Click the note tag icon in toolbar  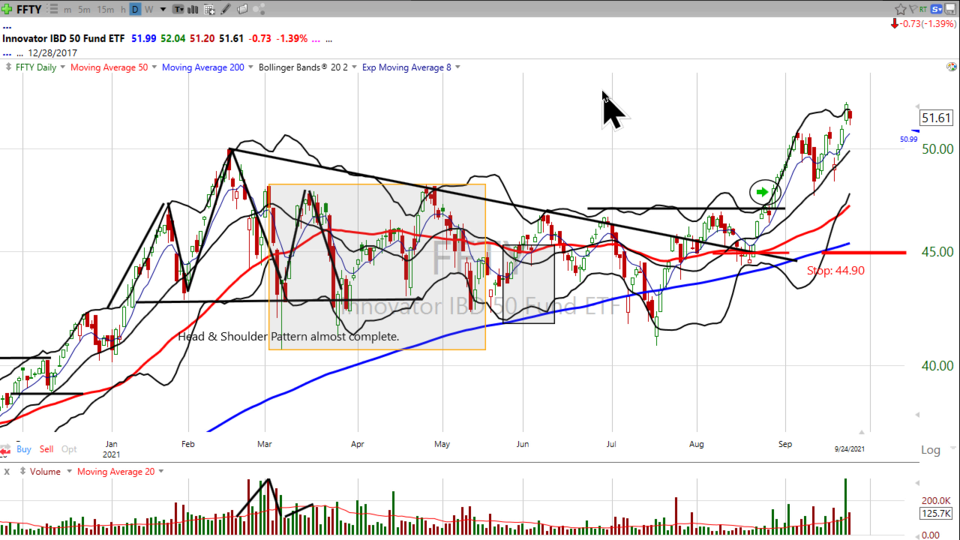tap(245, 9)
